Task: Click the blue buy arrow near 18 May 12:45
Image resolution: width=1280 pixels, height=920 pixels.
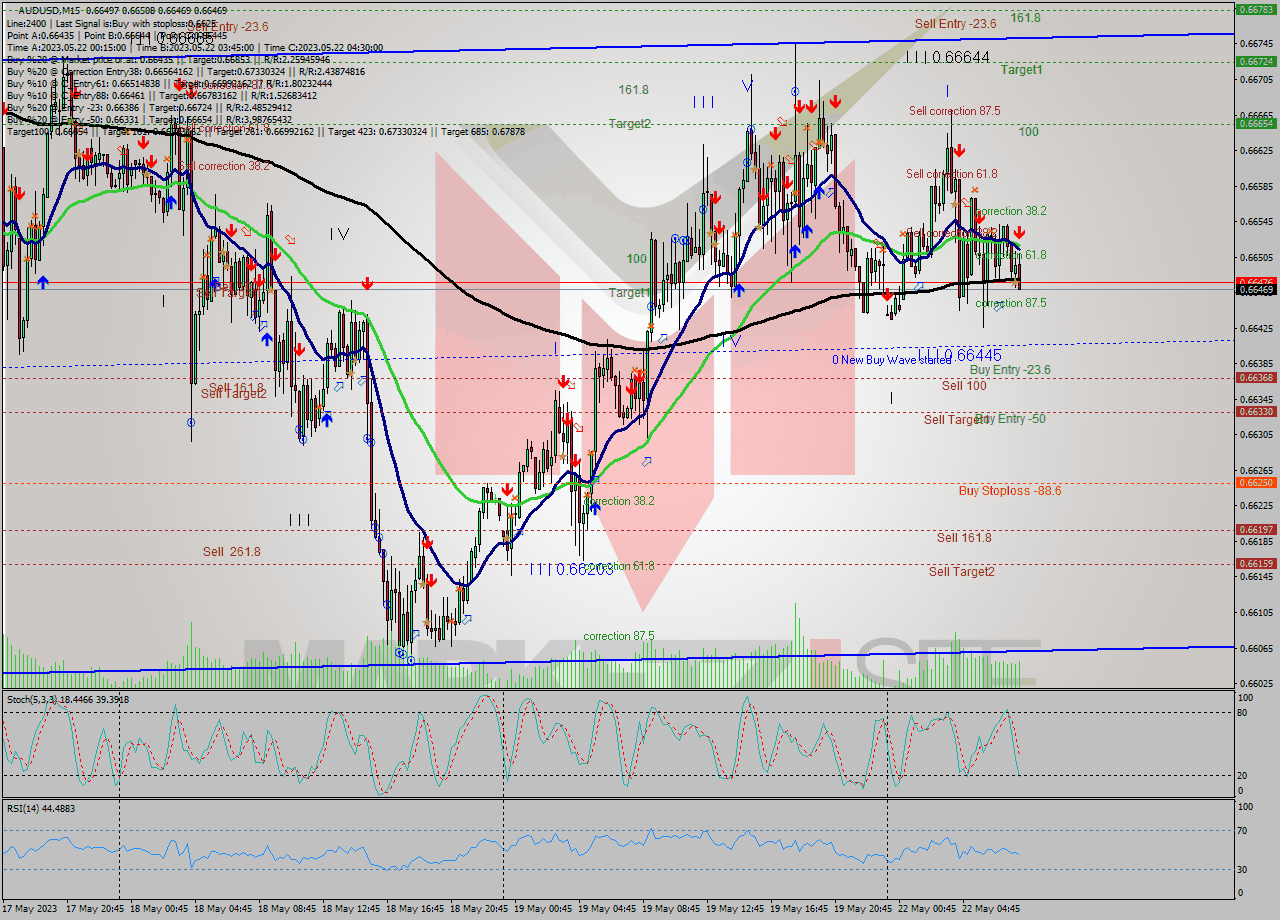Action: pyautogui.click(x=328, y=420)
